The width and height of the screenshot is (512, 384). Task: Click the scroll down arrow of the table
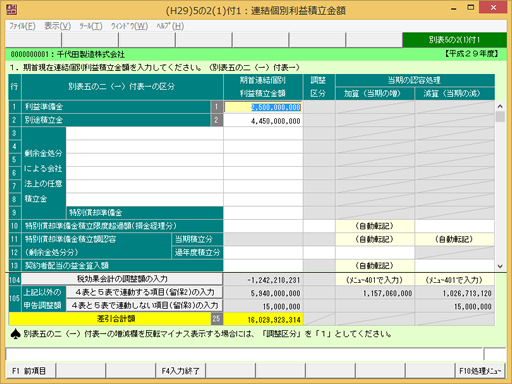coord(500,266)
